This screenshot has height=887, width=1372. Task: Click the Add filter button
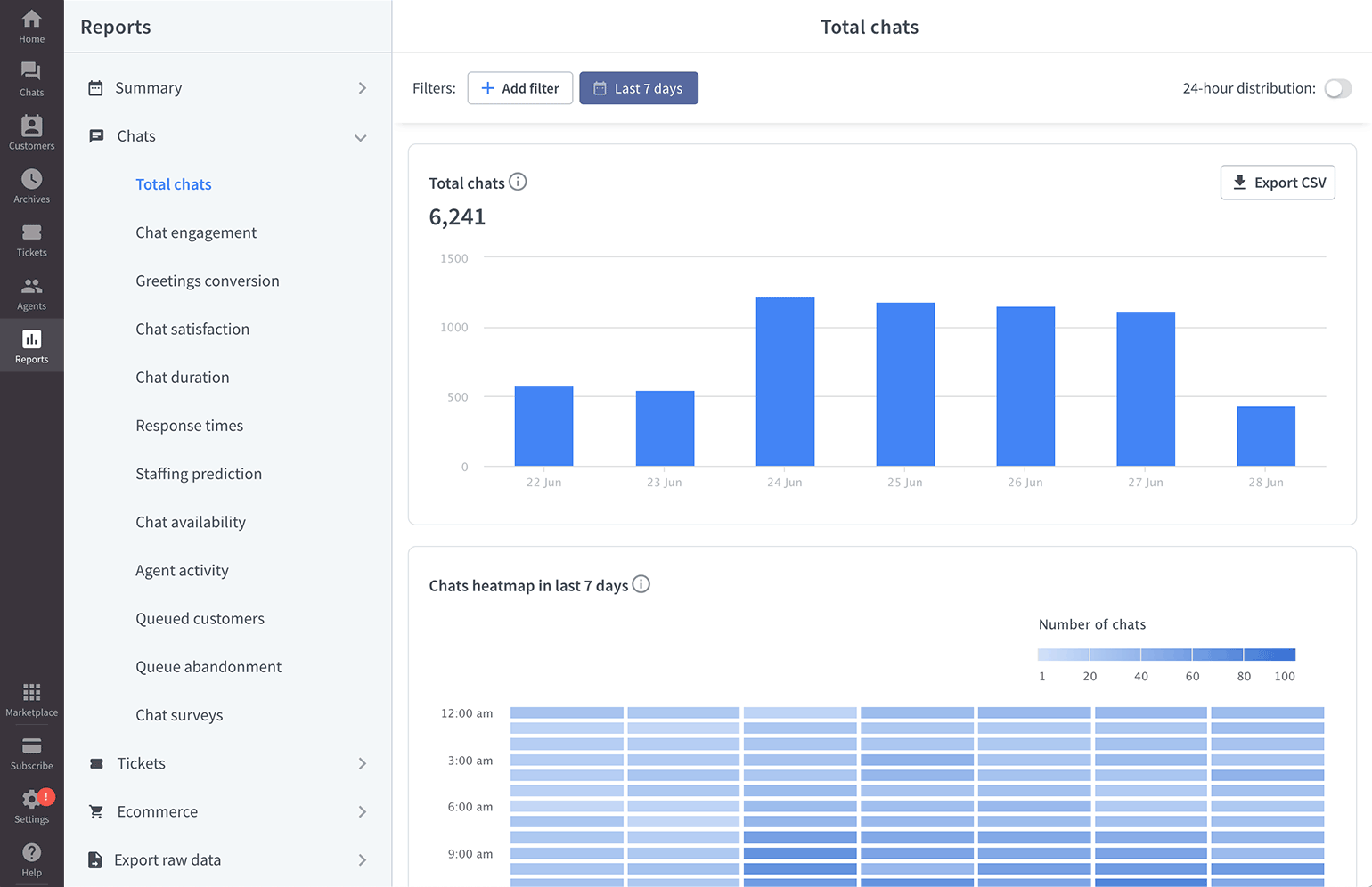520,88
